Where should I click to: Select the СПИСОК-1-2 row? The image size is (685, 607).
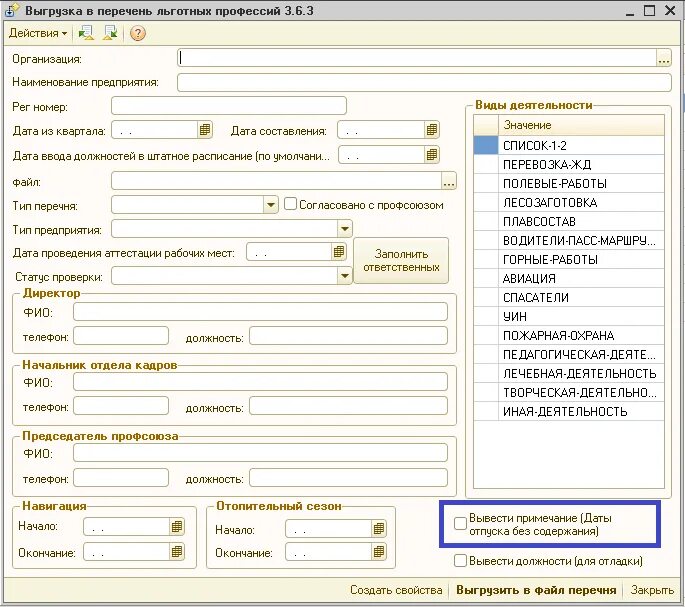click(x=569, y=146)
